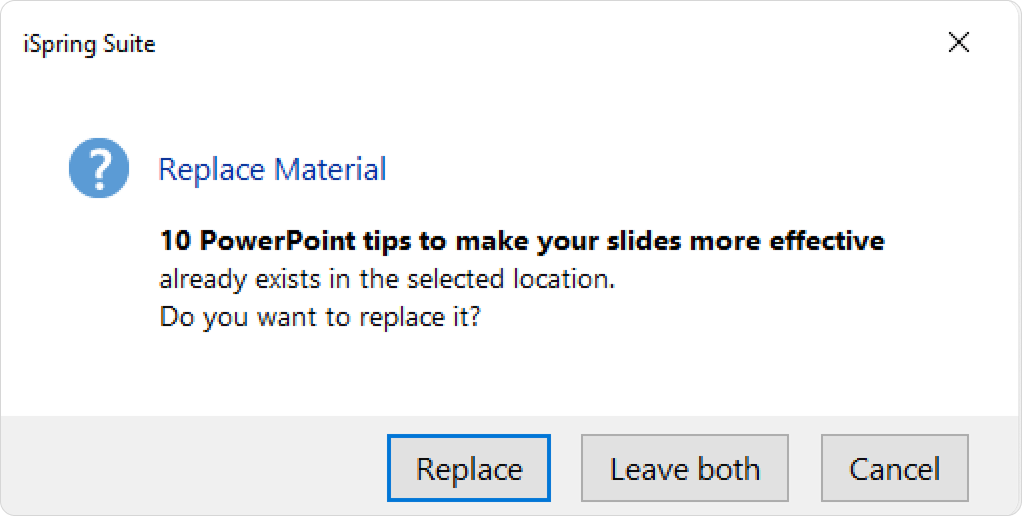The height and width of the screenshot is (516, 1022).
Task: Click the word effective in bold filename
Action: coord(827,240)
